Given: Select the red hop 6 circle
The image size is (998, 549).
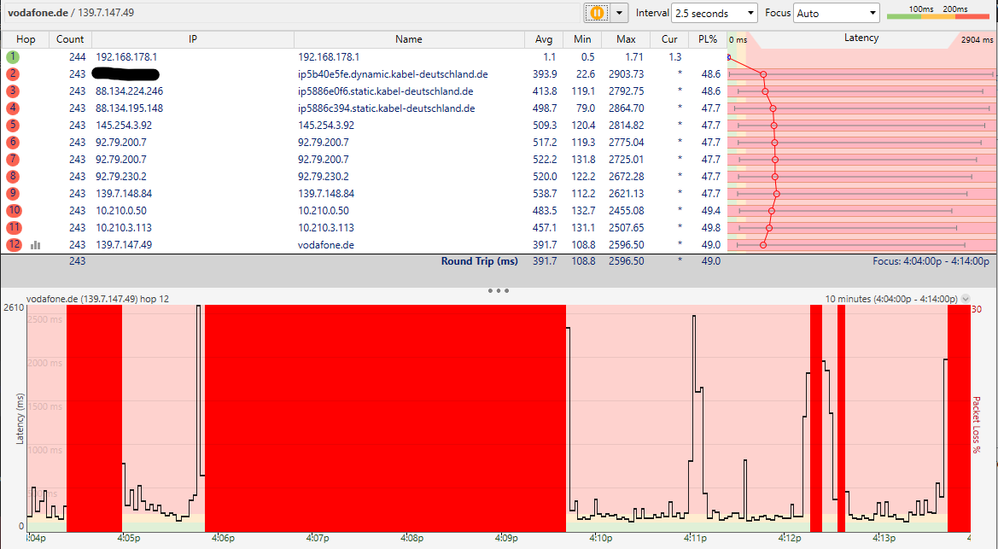Looking at the screenshot, I should point(13,142).
